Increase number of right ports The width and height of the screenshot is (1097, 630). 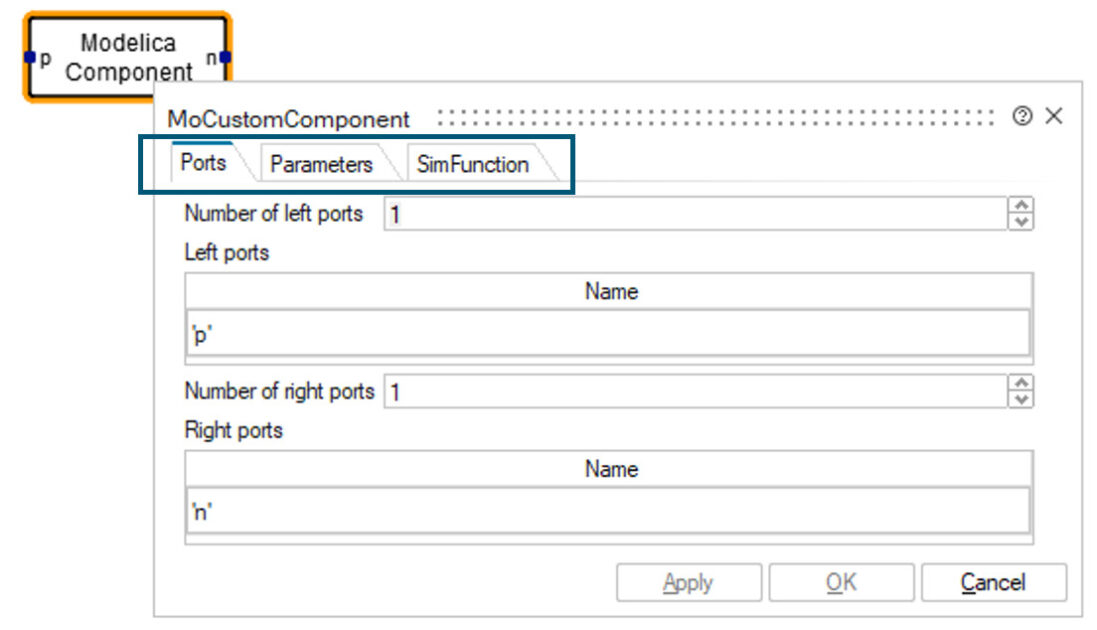(1021, 384)
